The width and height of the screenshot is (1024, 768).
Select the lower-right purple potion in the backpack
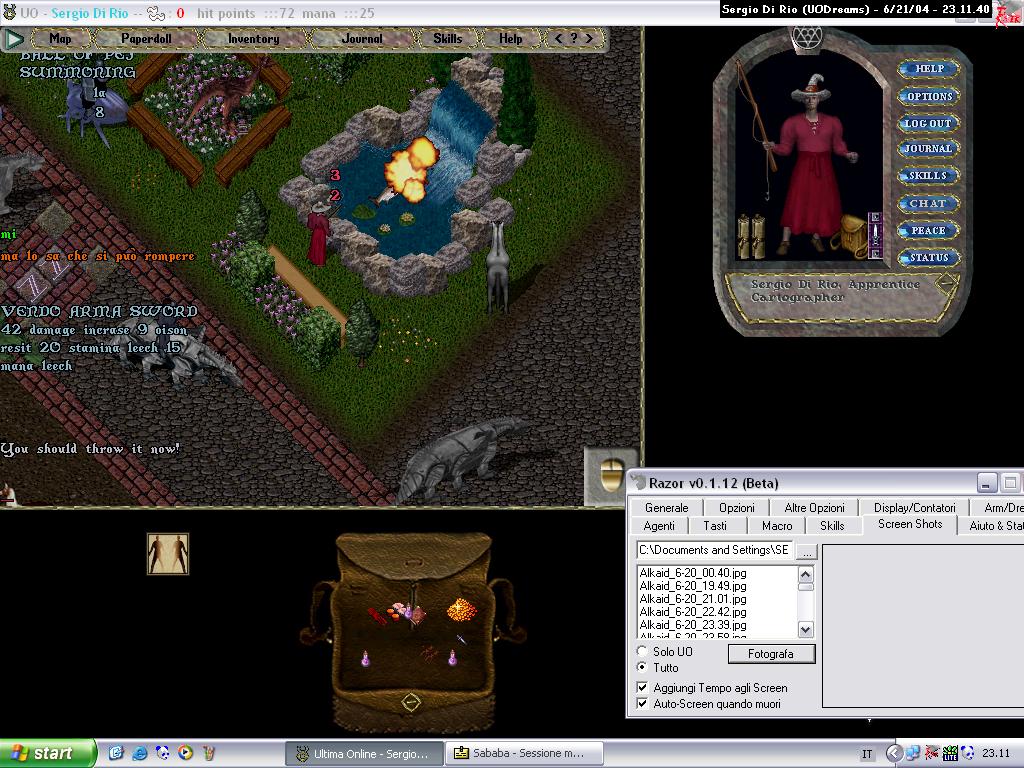(452, 658)
